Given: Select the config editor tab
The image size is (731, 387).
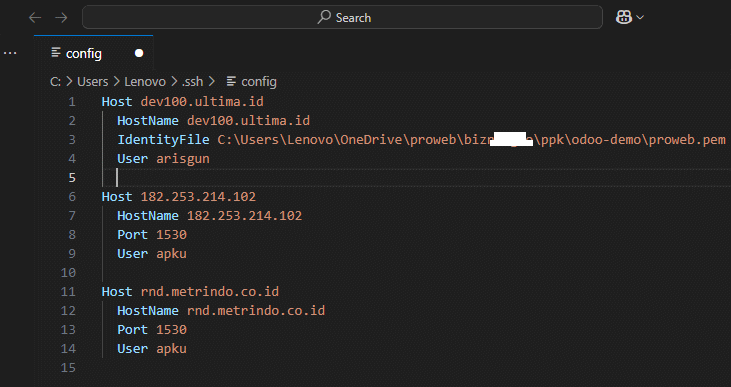Looking at the screenshot, I should coord(94,53).
